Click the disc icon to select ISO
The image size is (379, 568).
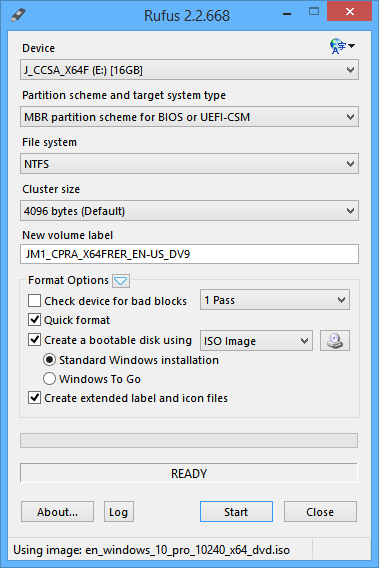(335, 341)
